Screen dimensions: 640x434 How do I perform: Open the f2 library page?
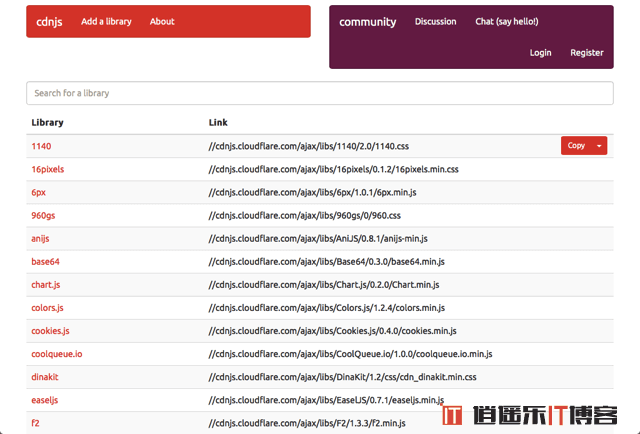tap(36, 423)
